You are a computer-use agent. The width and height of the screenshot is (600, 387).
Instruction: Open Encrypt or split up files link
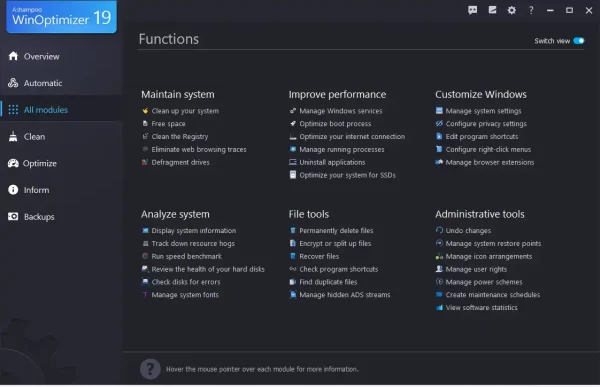(335, 243)
